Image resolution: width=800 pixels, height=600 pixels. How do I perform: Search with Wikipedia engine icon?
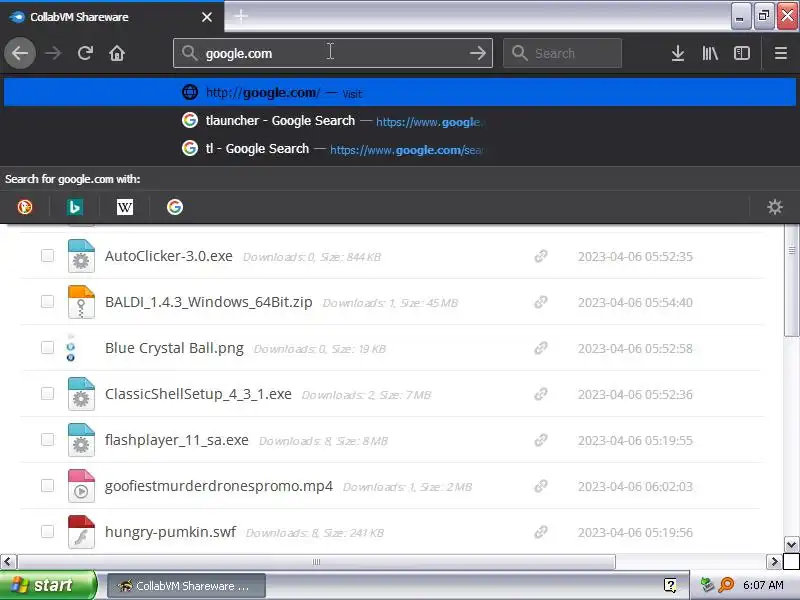click(x=125, y=207)
